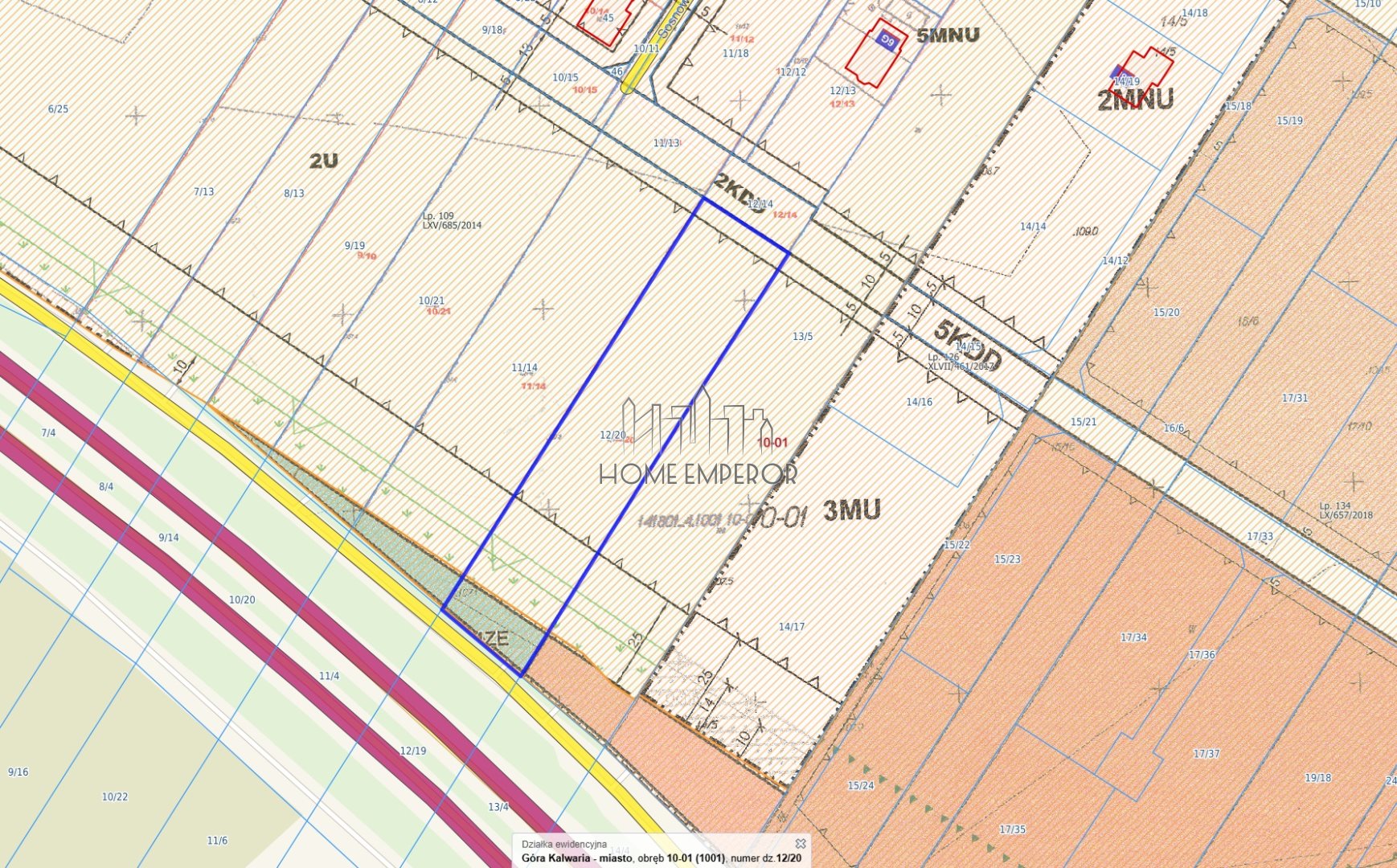The image size is (1397, 868).
Task: Click parcel label 17/37
Action: click(1206, 754)
